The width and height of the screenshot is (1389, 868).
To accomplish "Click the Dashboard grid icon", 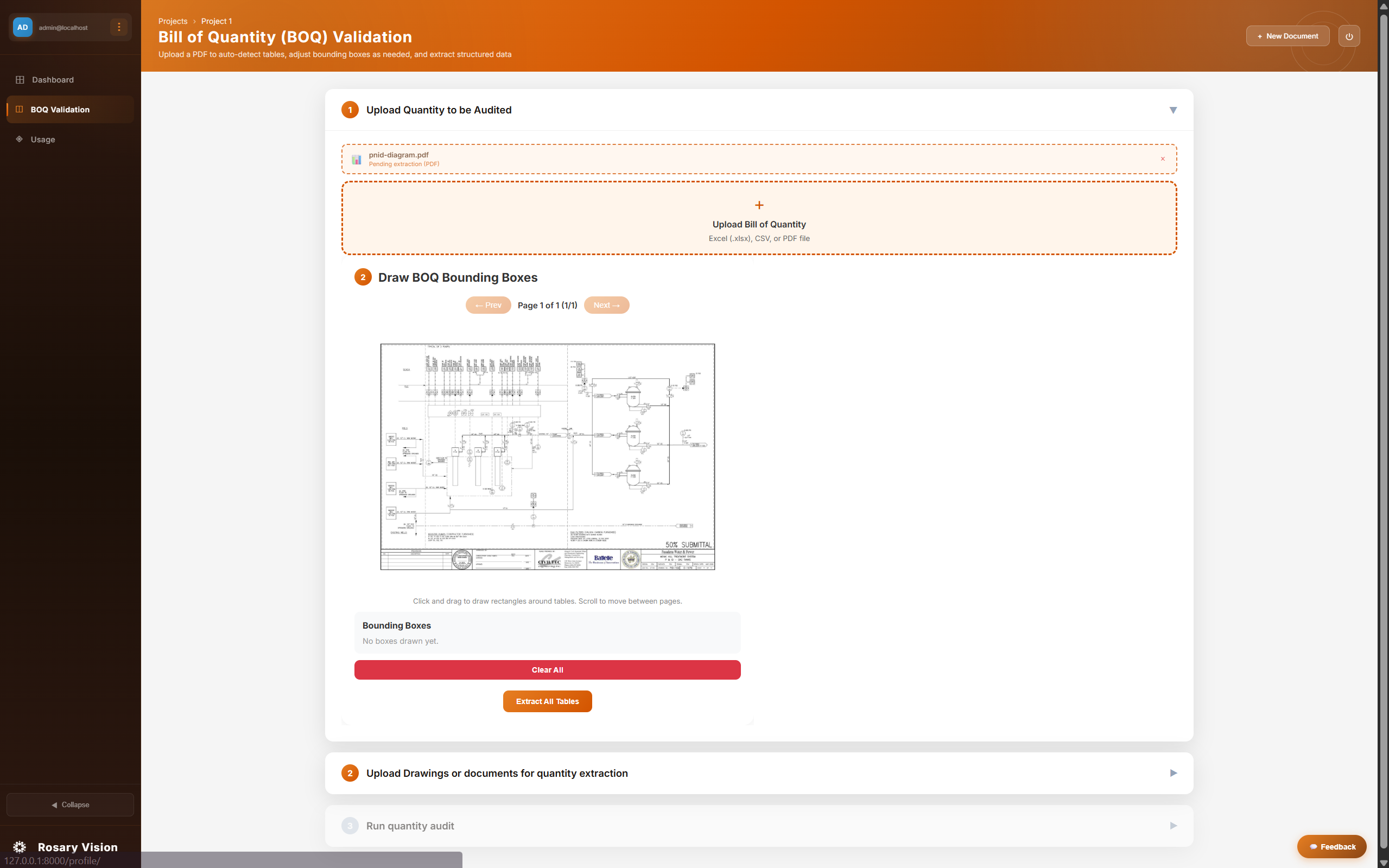I will (x=20, y=80).
